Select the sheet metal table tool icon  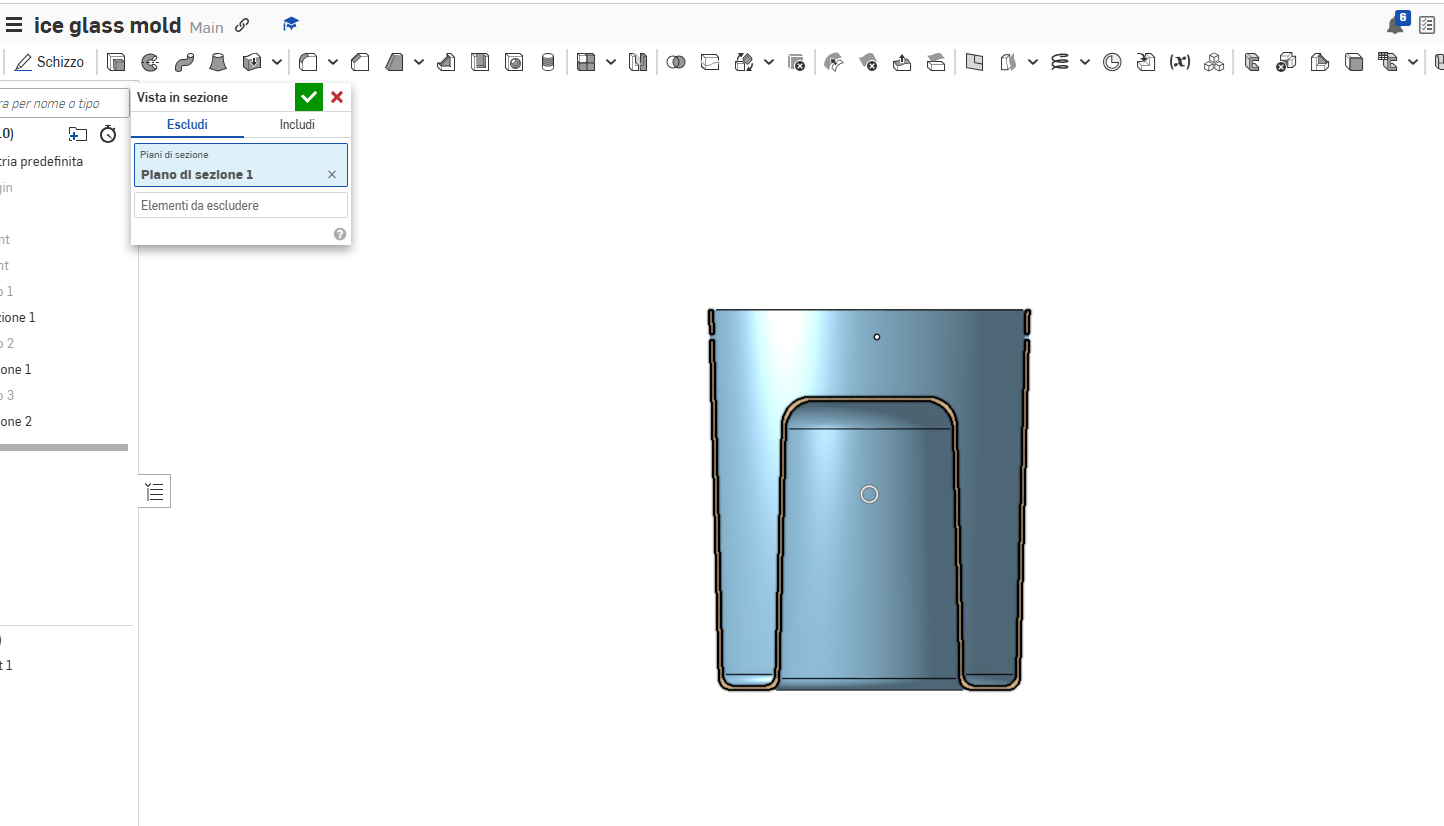(x=1387, y=62)
